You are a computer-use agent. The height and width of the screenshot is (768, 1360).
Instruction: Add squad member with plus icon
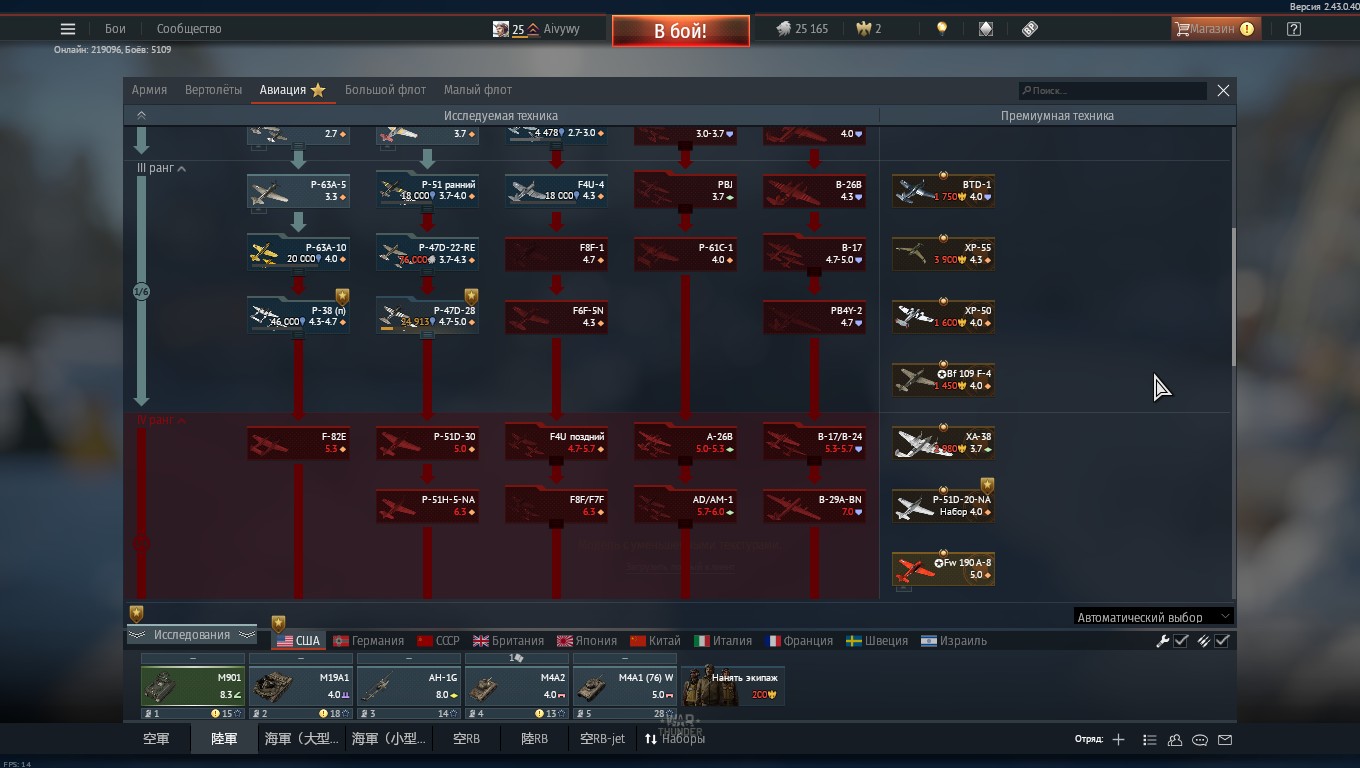1118,740
